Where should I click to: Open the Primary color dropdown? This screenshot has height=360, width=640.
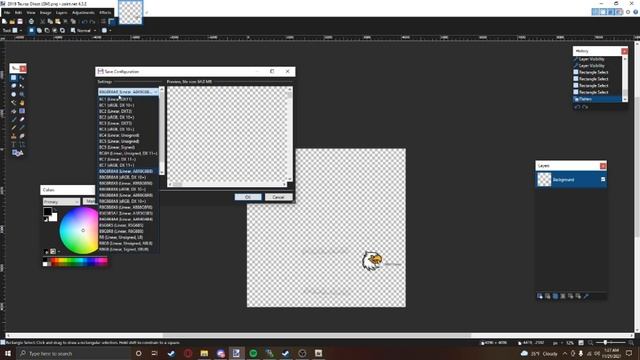61,202
